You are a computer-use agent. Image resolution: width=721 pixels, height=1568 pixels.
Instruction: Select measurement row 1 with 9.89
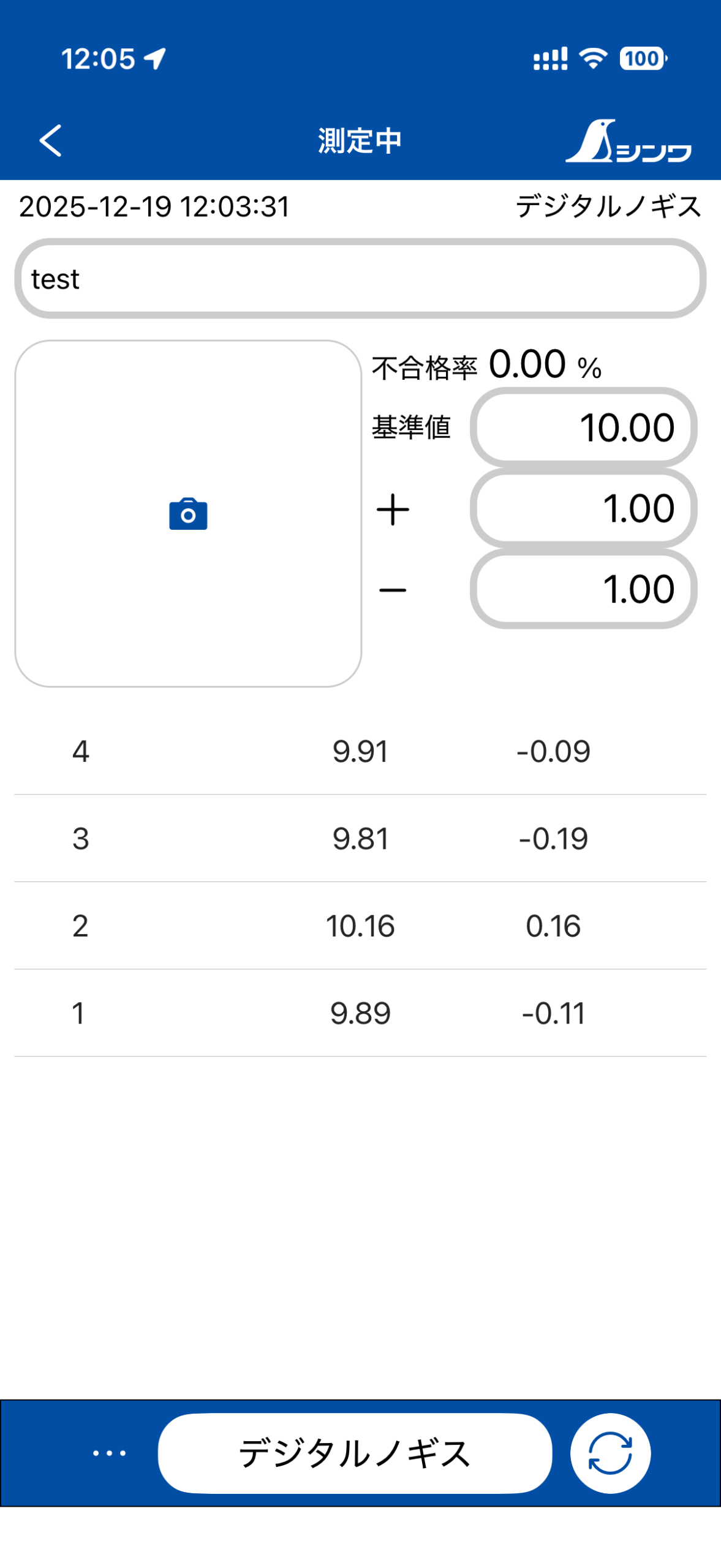click(360, 1013)
